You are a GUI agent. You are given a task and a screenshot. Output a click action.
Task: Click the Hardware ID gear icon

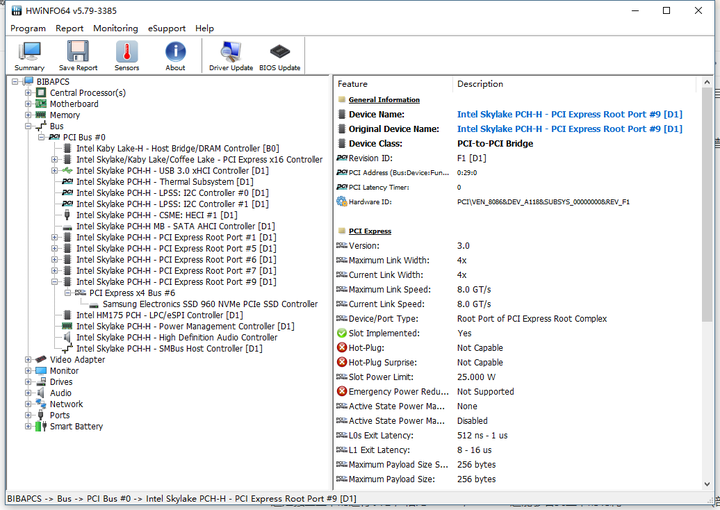pyautogui.click(x=342, y=202)
